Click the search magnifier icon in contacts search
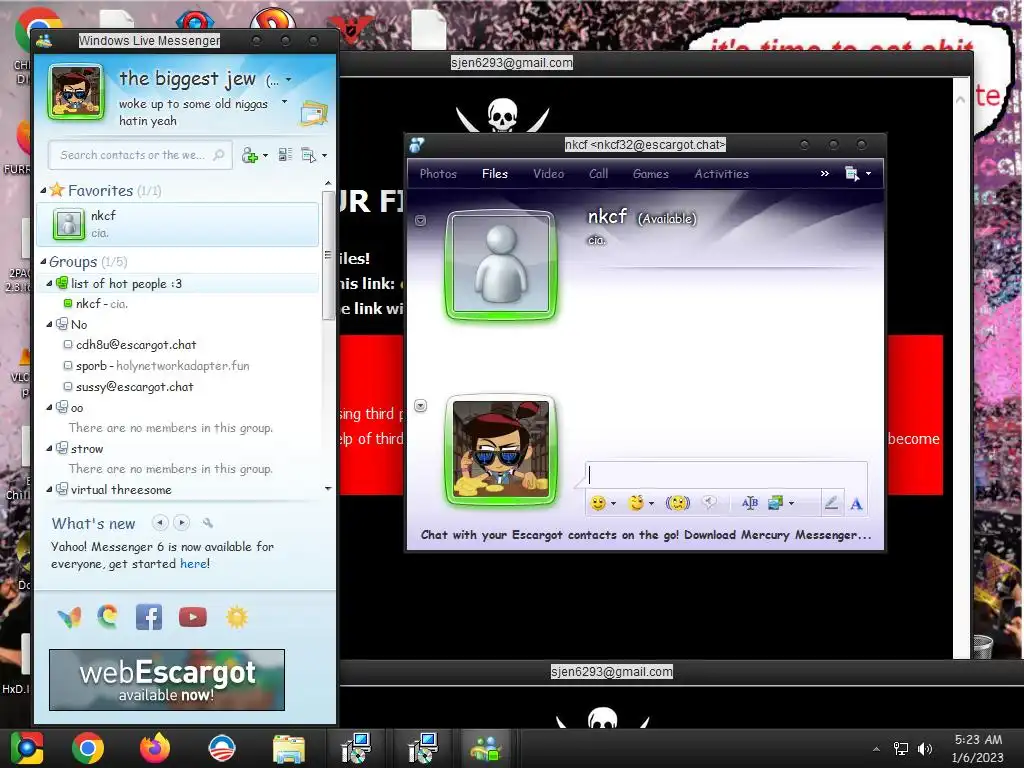The image size is (1024, 768). pyautogui.click(x=219, y=155)
